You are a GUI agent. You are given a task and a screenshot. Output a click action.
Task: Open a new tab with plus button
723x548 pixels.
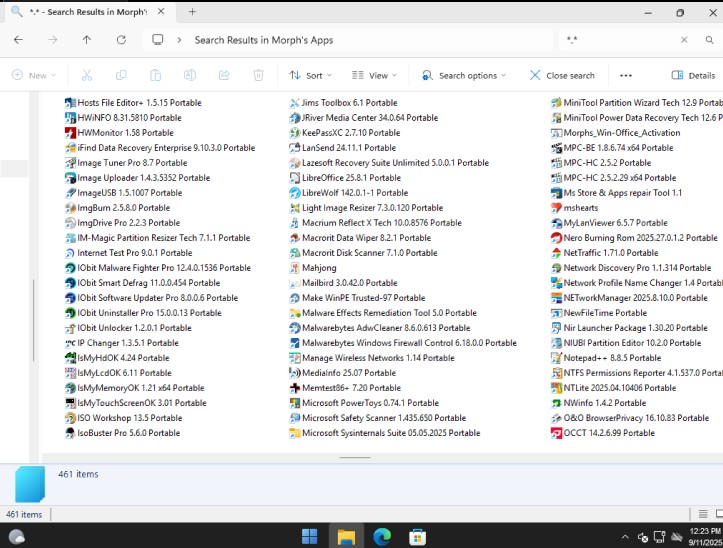coord(192,12)
